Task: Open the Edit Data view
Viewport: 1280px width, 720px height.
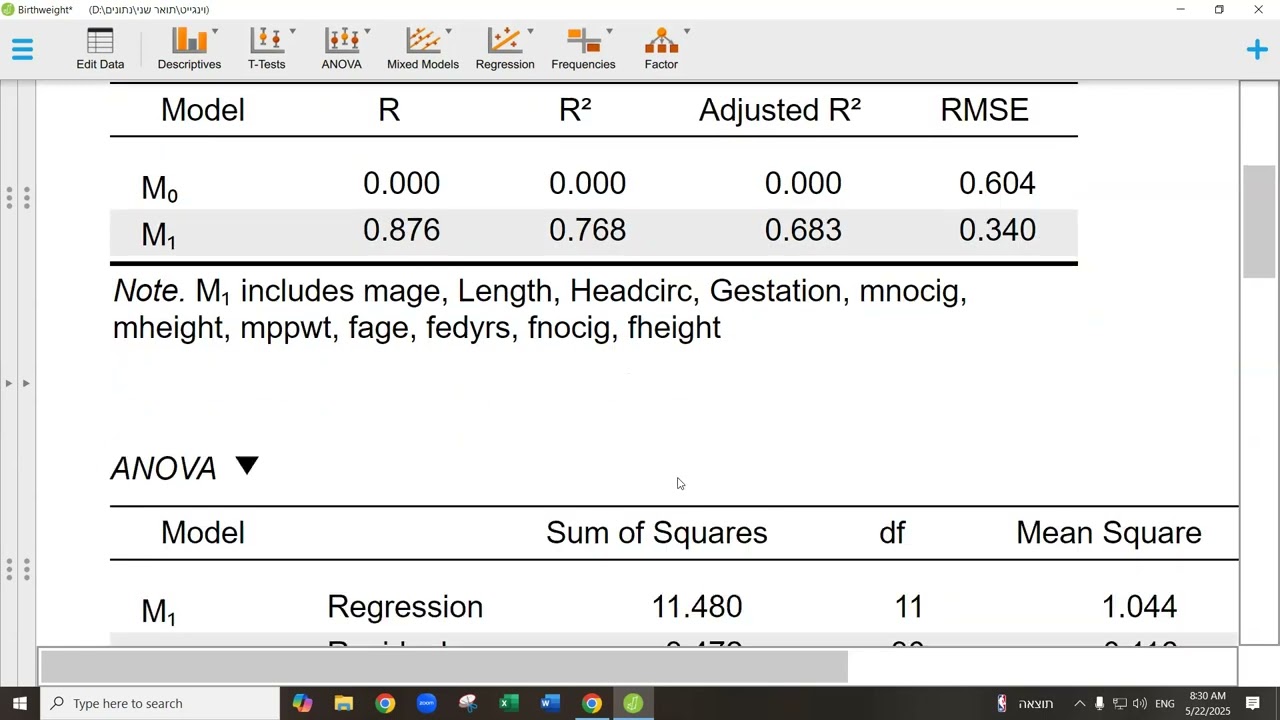Action: pyautogui.click(x=100, y=49)
